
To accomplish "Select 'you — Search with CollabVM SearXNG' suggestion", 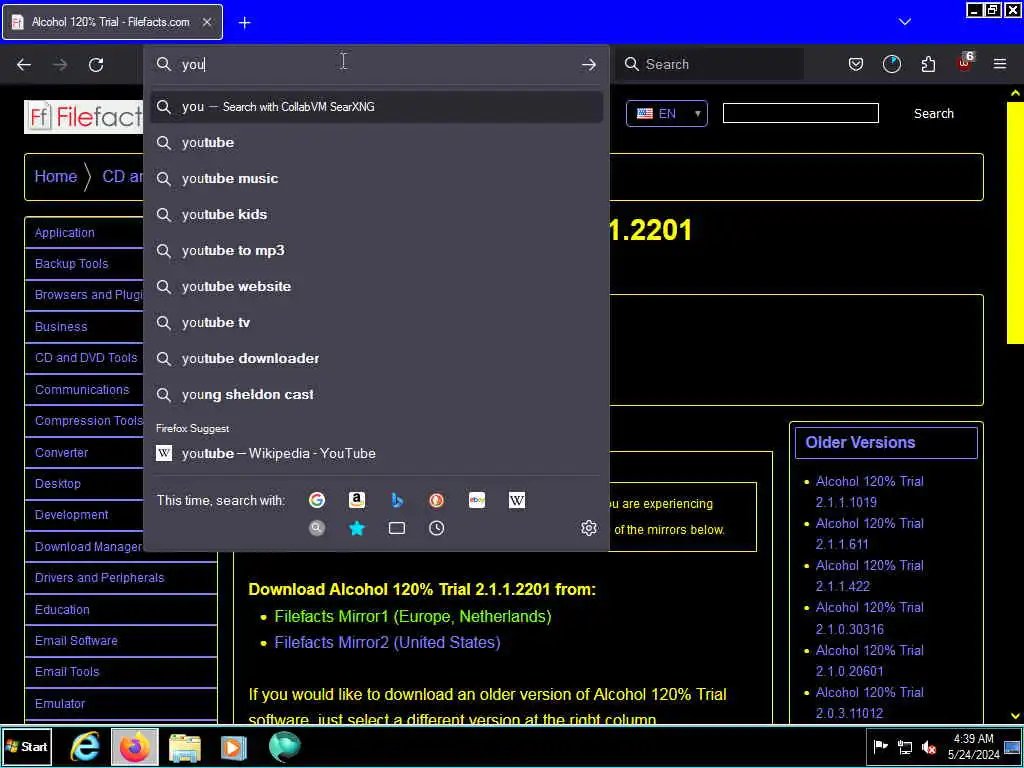I will pyautogui.click(x=376, y=106).
